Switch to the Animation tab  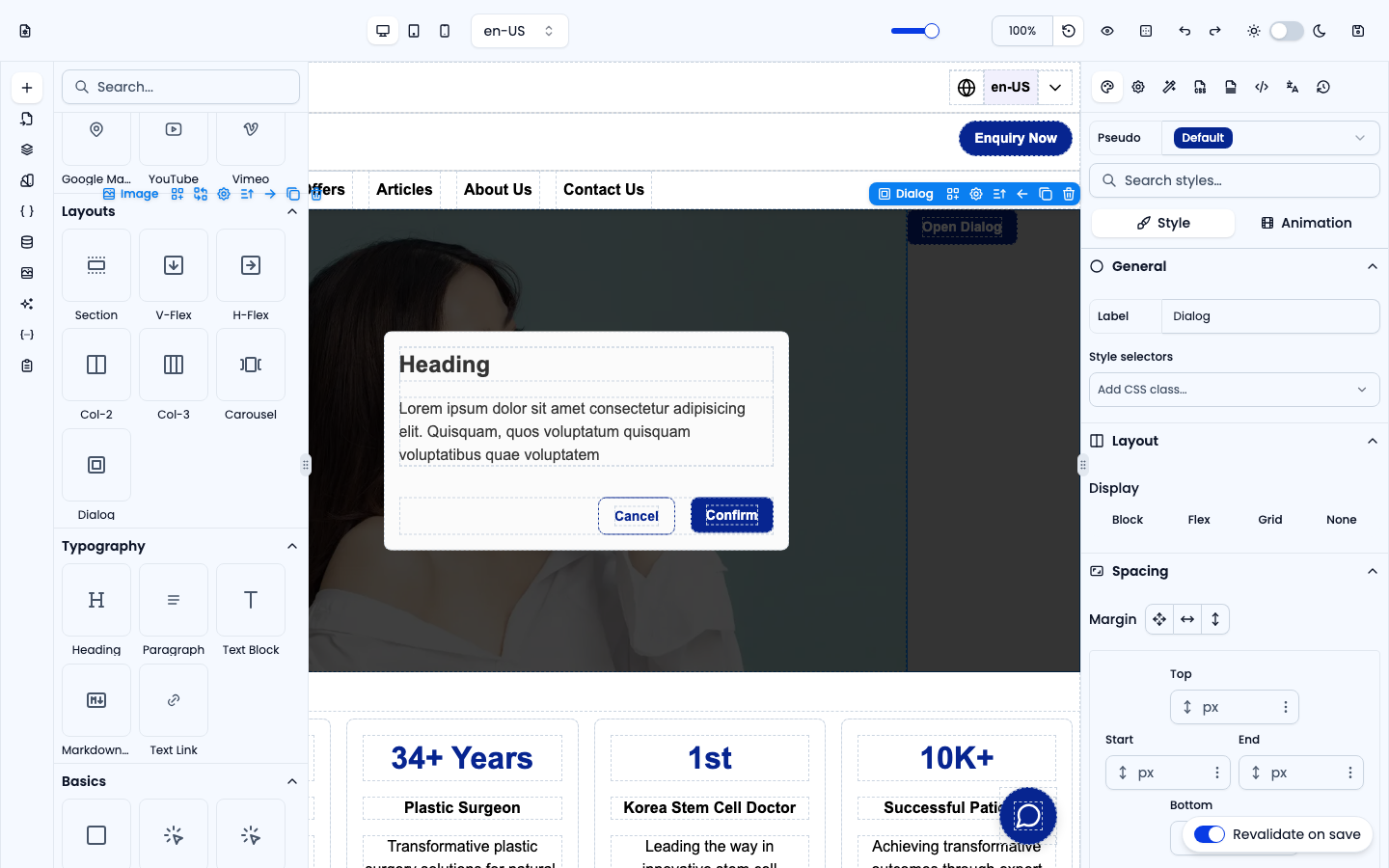point(1306,223)
